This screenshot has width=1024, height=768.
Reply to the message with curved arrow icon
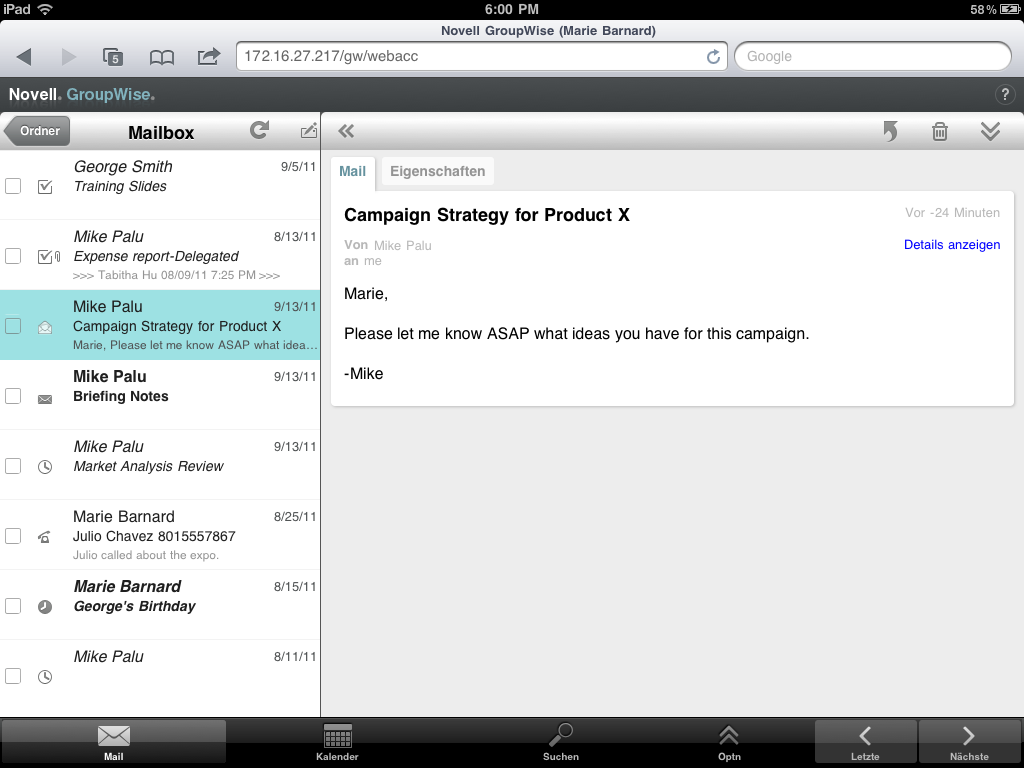click(890, 131)
